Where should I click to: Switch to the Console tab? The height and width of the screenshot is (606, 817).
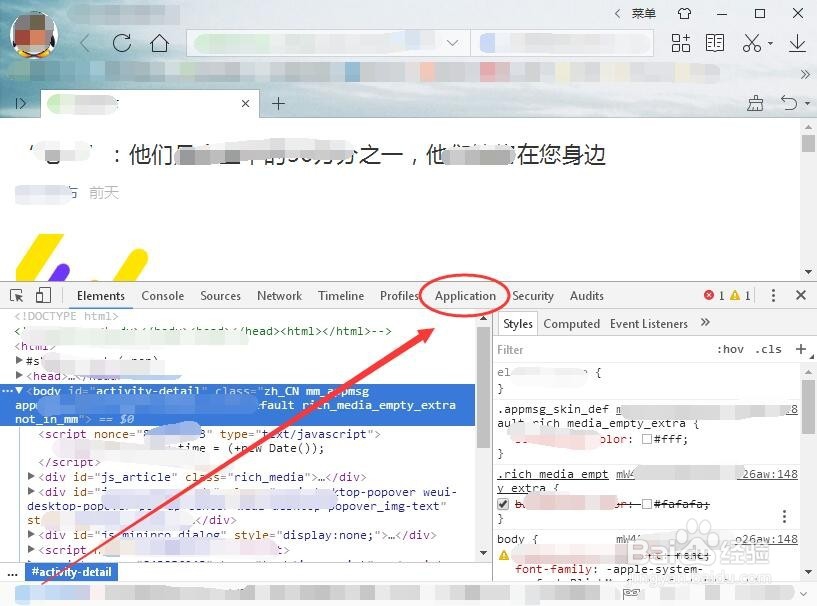[x=163, y=296]
